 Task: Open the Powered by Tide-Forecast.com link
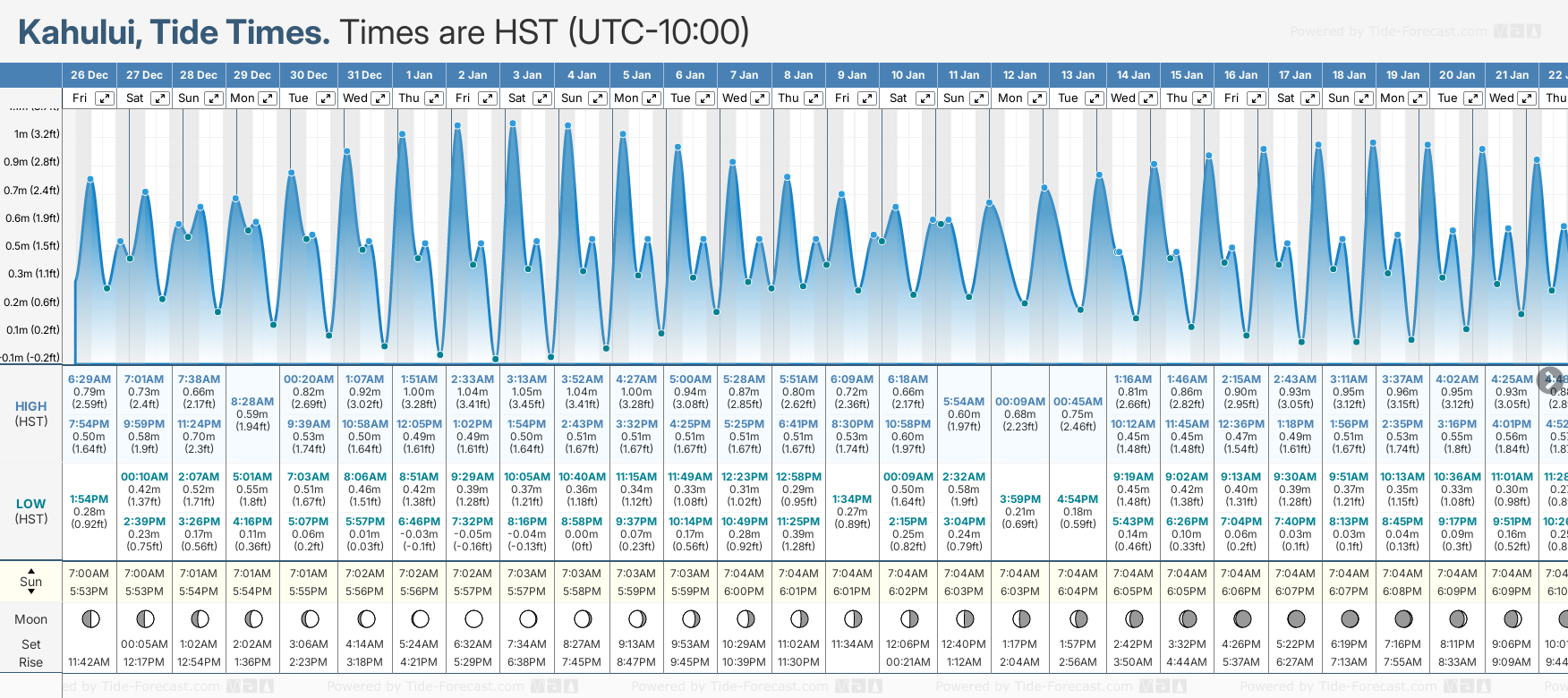point(1388,31)
